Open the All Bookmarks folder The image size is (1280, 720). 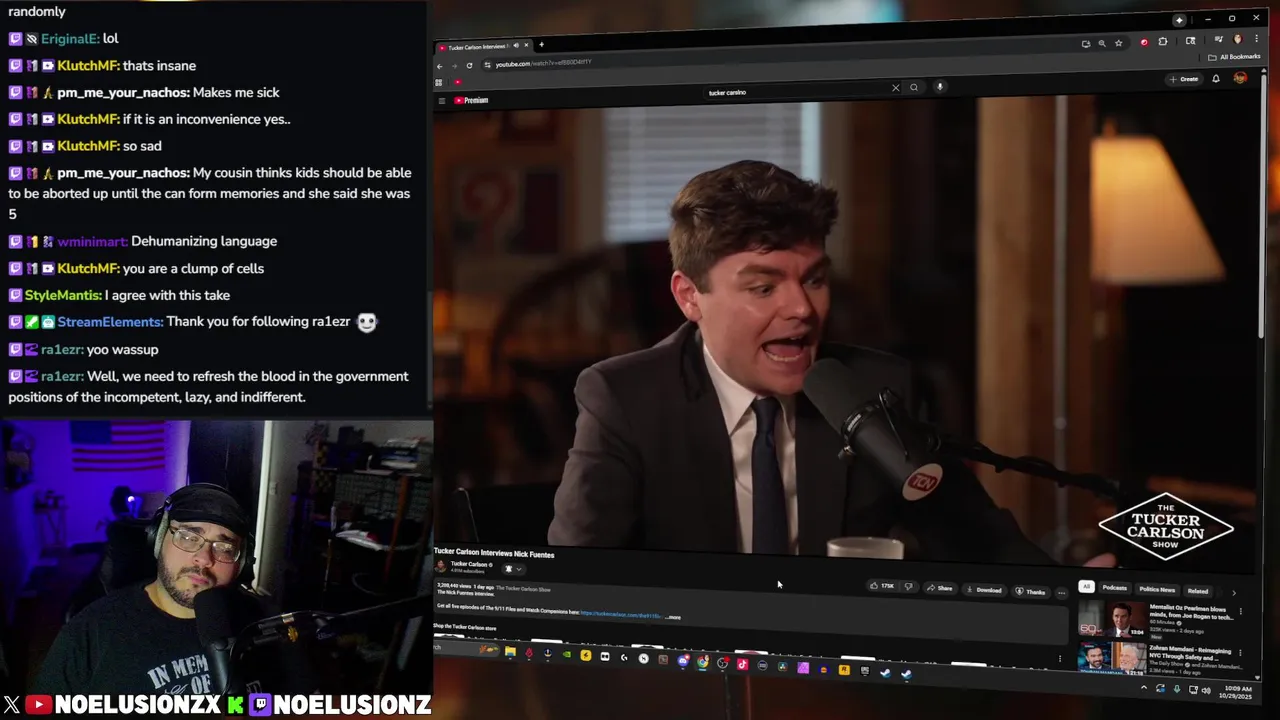pyautogui.click(x=1233, y=57)
